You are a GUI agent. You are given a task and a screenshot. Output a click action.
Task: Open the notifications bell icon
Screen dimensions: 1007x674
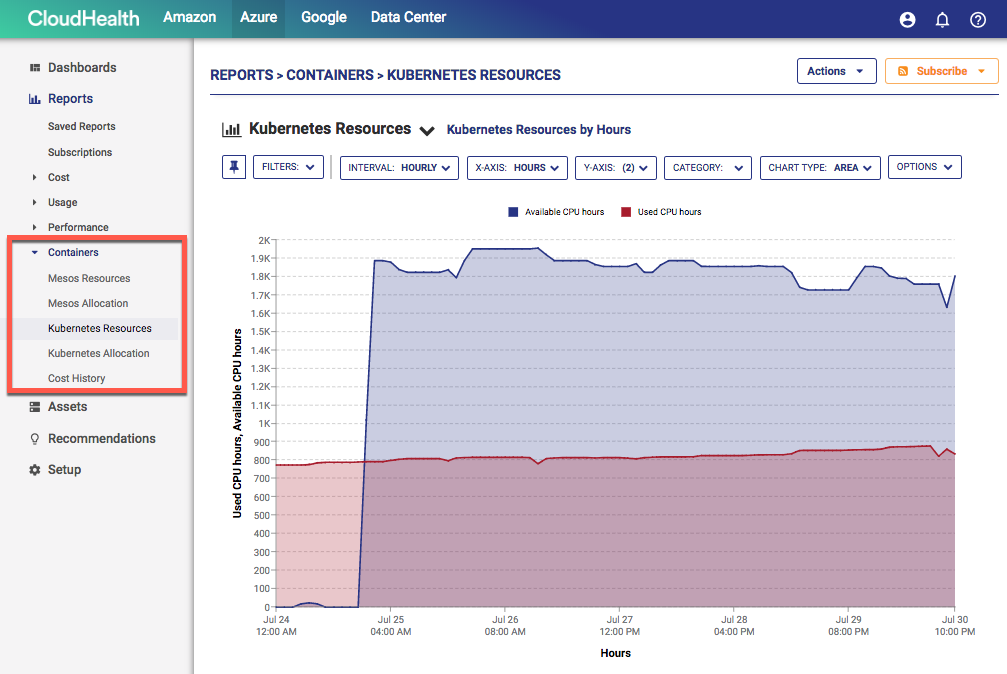[942, 20]
